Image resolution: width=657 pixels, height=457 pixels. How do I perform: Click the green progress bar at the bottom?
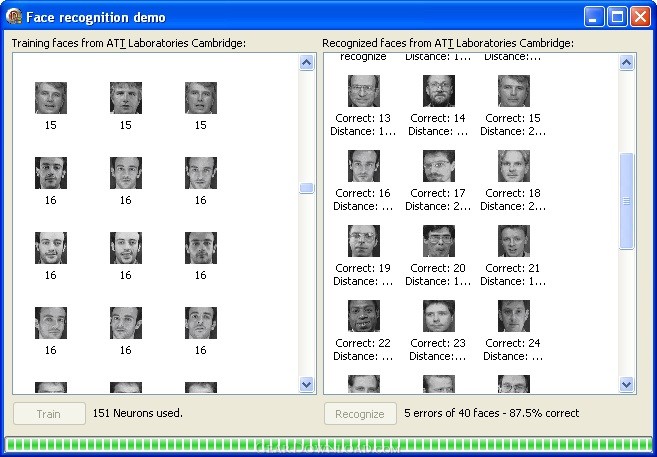pos(328,445)
